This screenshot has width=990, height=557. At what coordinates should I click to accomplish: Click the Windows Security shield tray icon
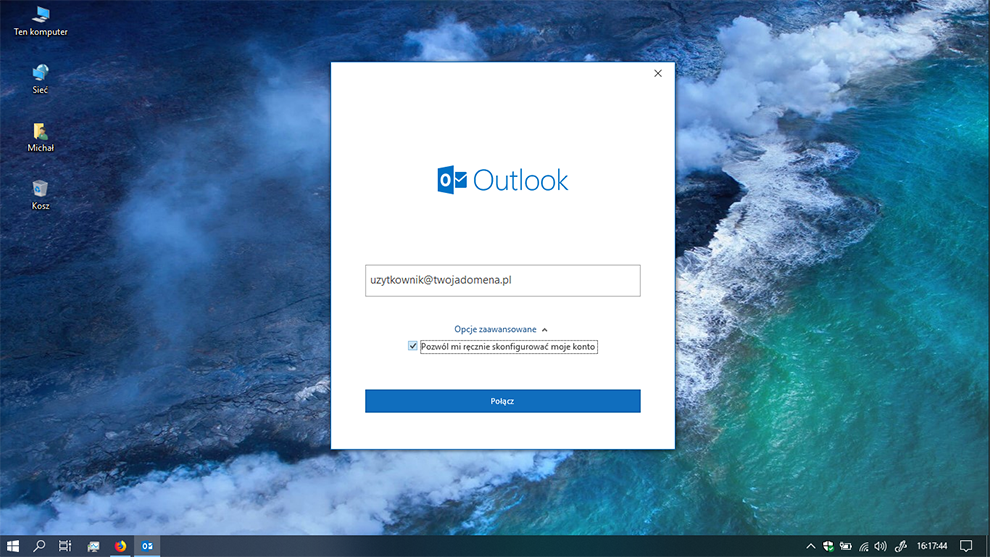(x=828, y=546)
